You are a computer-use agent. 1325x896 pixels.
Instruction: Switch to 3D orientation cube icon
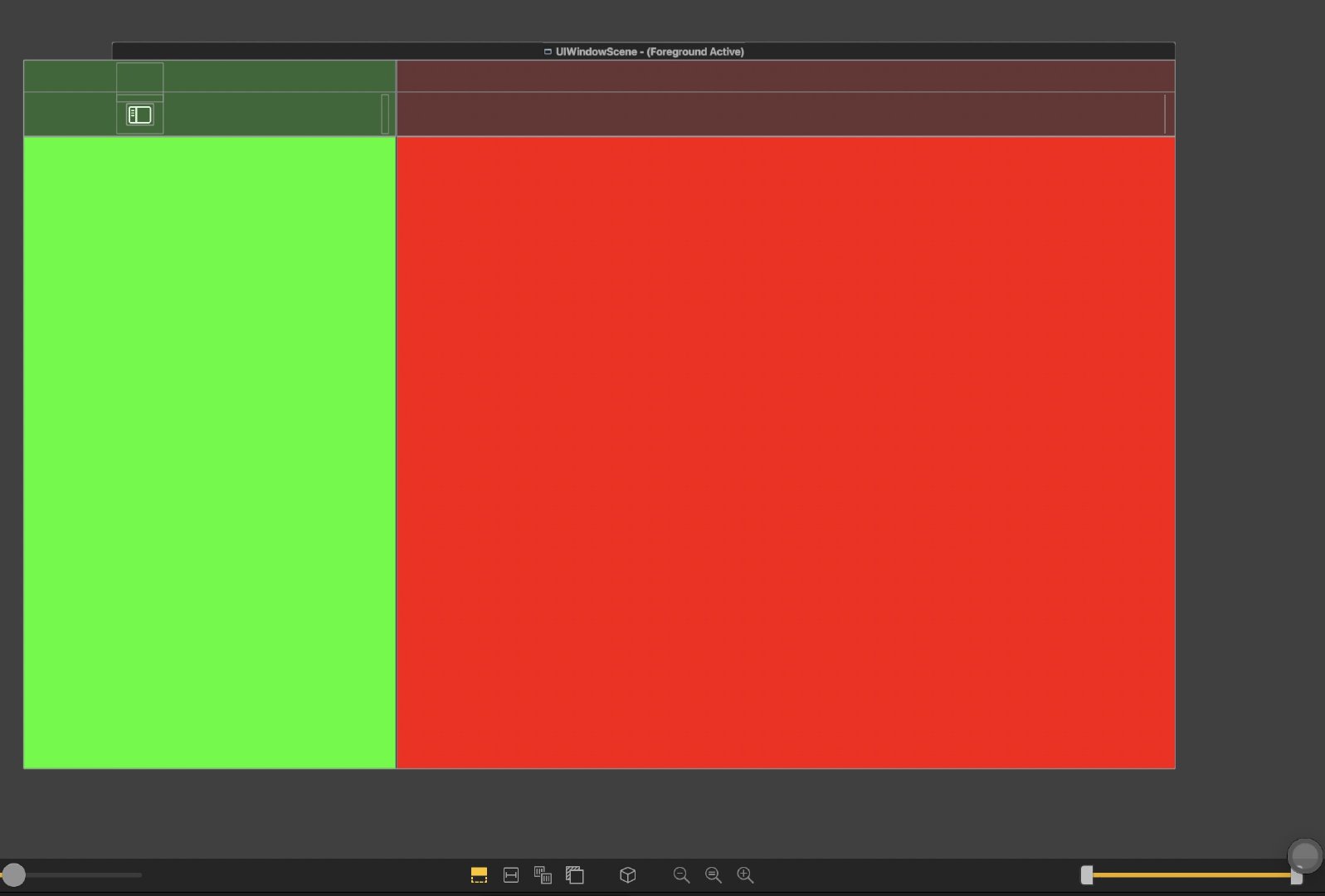coord(628,874)
